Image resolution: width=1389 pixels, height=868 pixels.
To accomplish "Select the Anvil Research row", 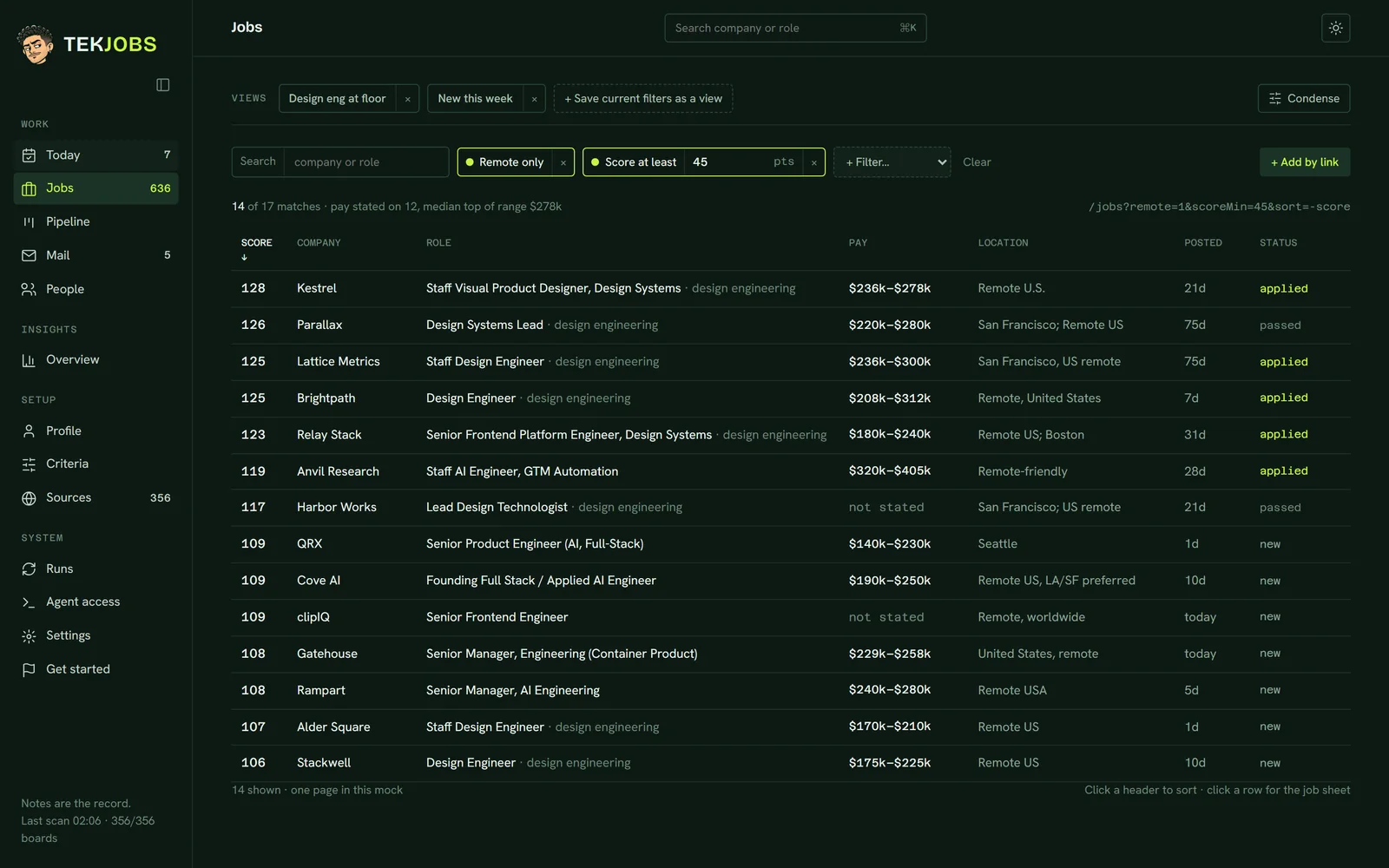I will 791,471.
